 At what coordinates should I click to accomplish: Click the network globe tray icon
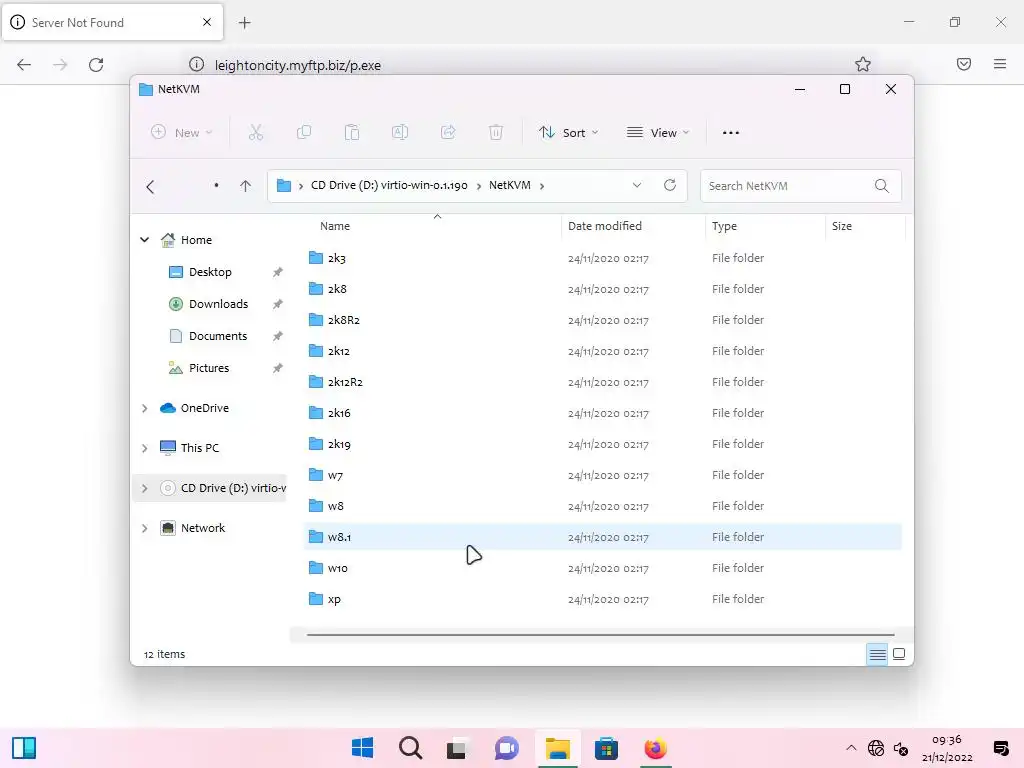click(x=876, y=748)
